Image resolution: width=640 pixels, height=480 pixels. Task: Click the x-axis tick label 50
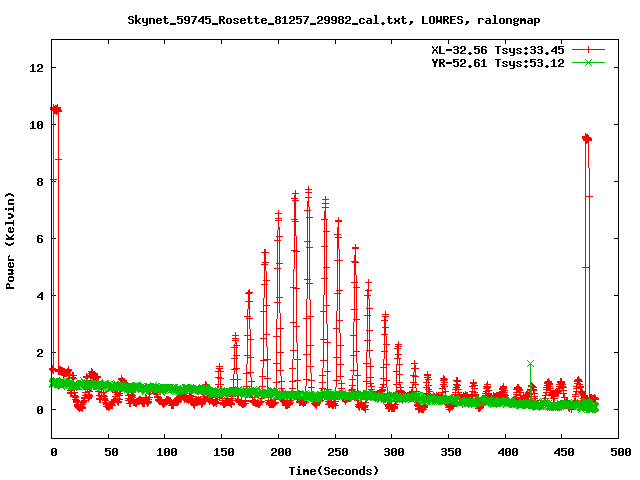point(111,452)
